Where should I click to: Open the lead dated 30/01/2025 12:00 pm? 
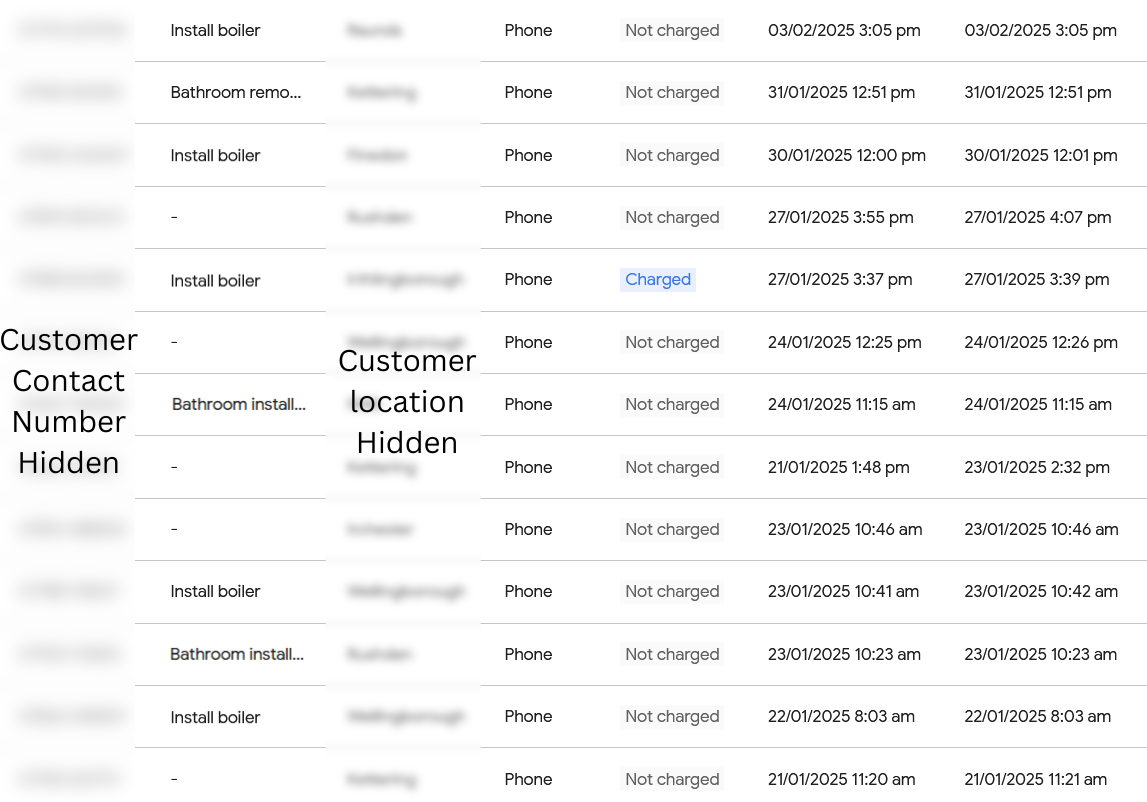[846, 156]
